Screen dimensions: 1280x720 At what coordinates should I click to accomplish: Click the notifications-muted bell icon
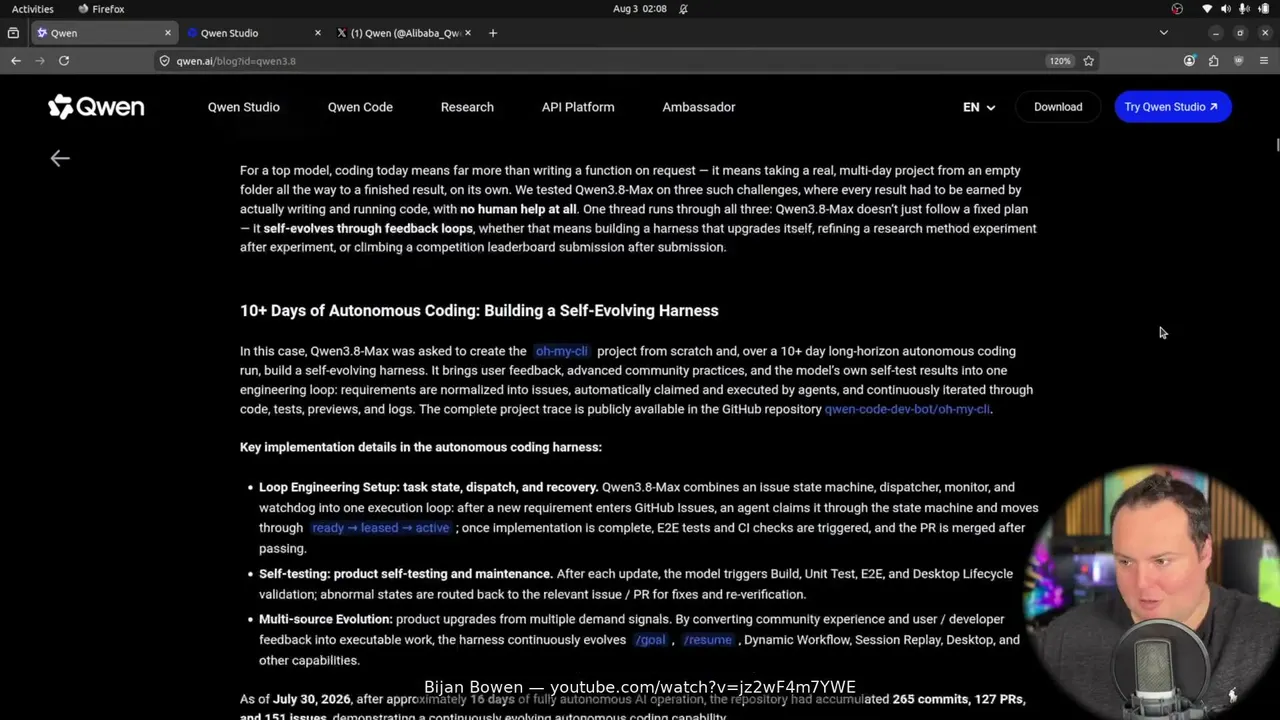click(x=684, y=9)
